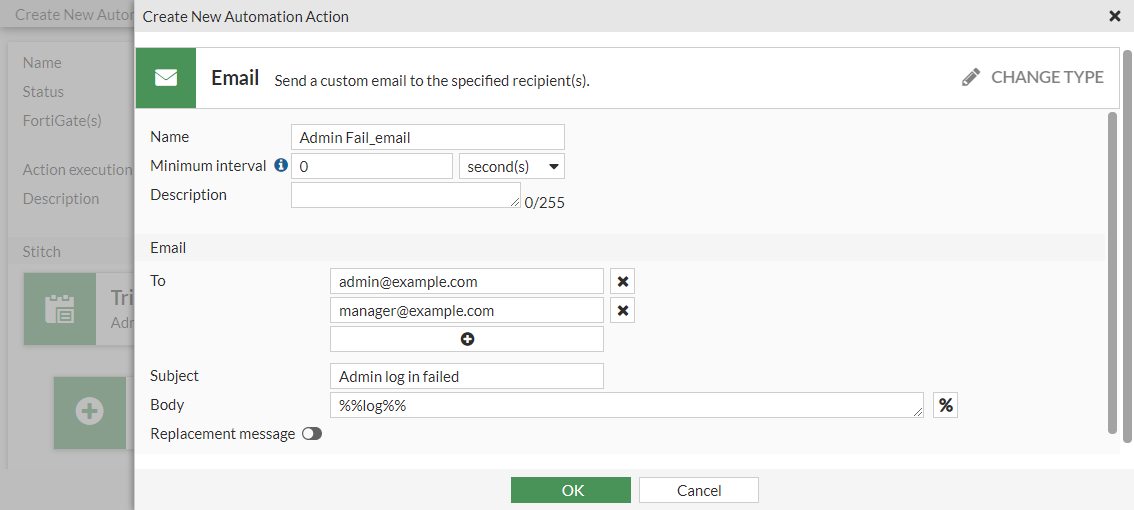Remove manager@example.com recipient with X icon
1134x510 pixels.
coord(622,311)
